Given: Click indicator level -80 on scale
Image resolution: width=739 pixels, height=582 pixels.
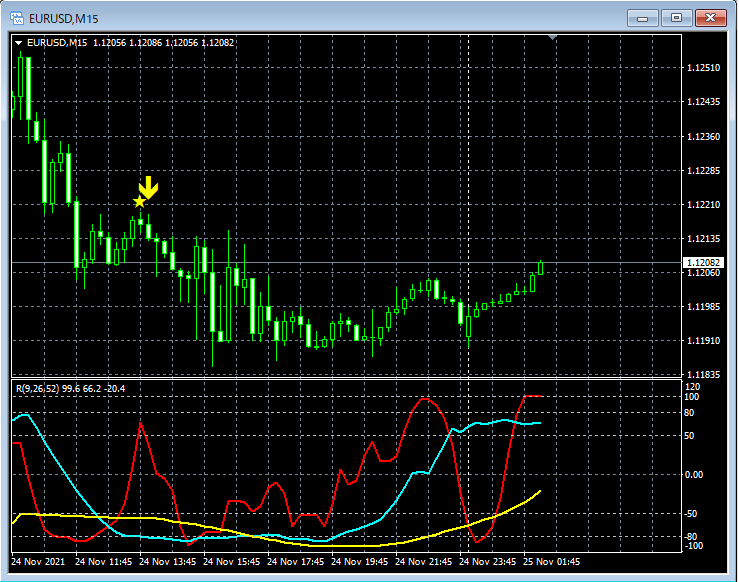Looking at the screenshot, I should pos(690,537).
